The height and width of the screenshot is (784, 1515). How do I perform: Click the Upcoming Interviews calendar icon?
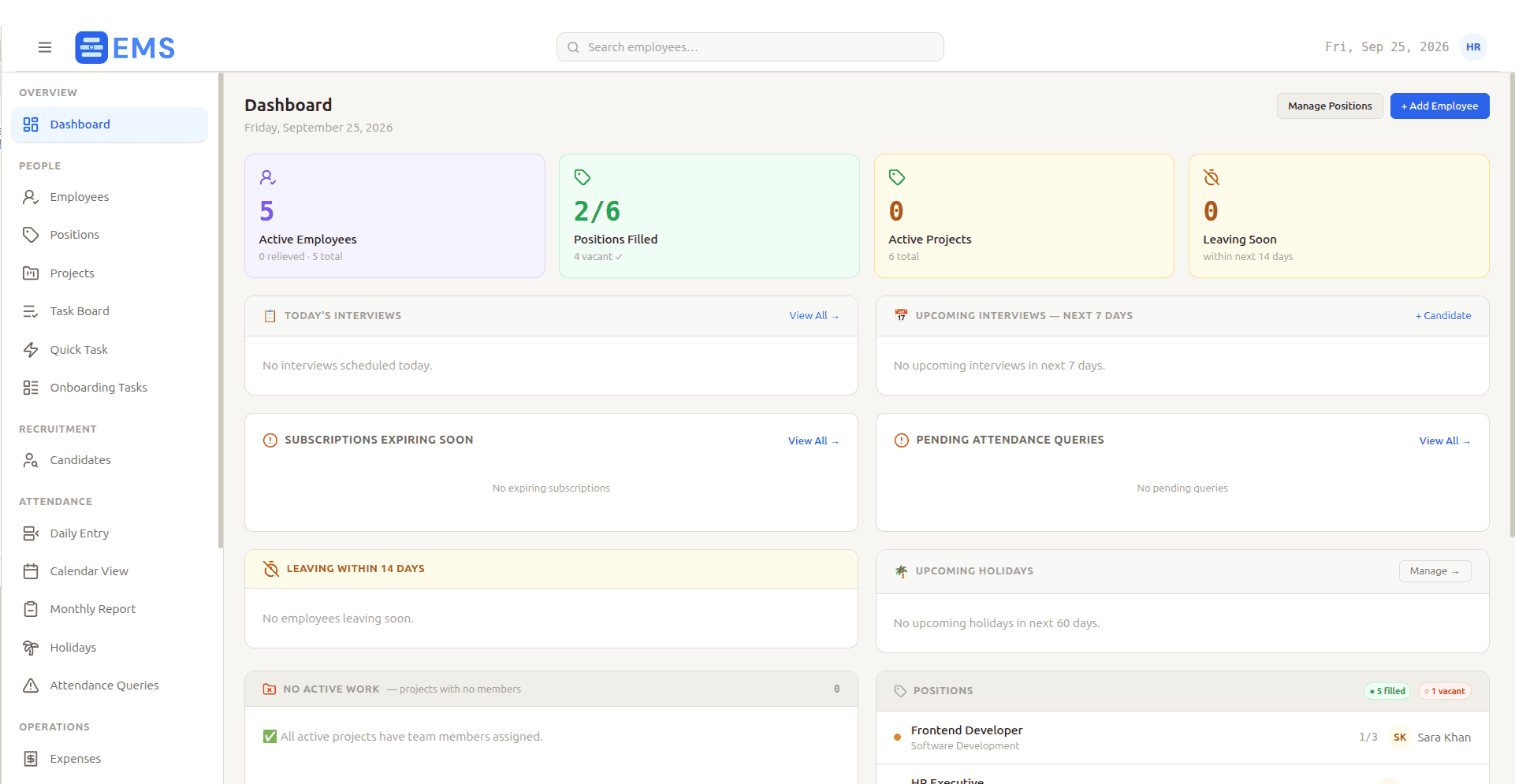(901, 316)
